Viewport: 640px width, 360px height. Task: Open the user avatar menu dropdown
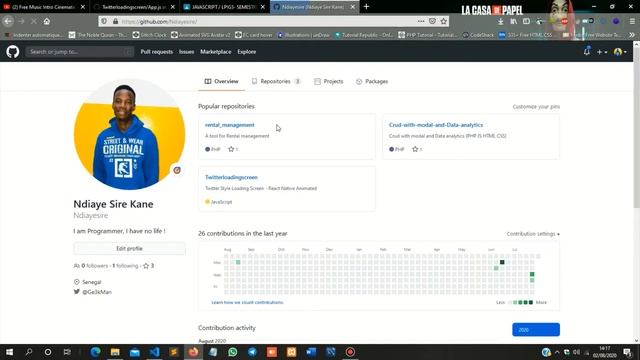tap(620, 52)
